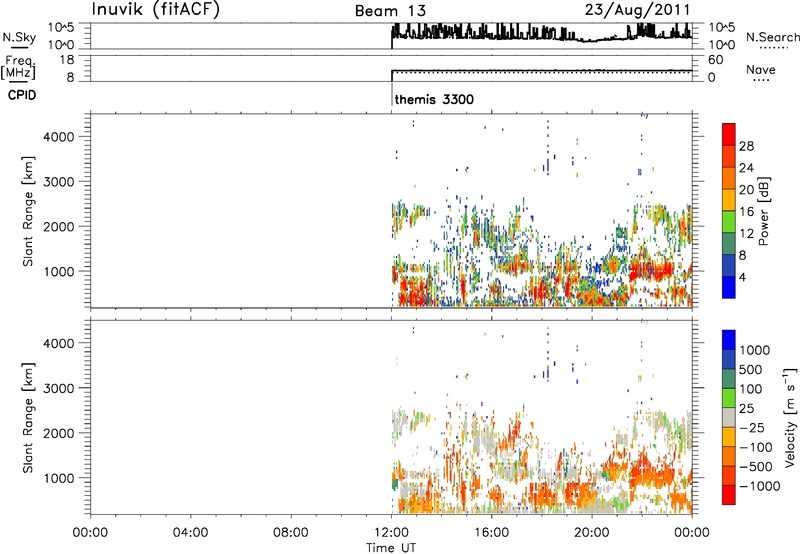Click the 12:00 time tick label
Viewport: 800px width, 554px height.
391,533
